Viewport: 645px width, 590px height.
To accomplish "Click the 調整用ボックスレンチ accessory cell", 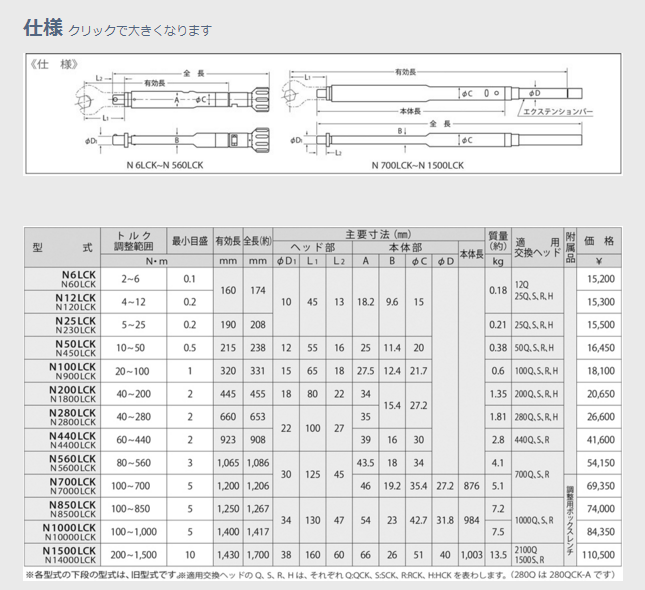I will (x=570, y=520).
